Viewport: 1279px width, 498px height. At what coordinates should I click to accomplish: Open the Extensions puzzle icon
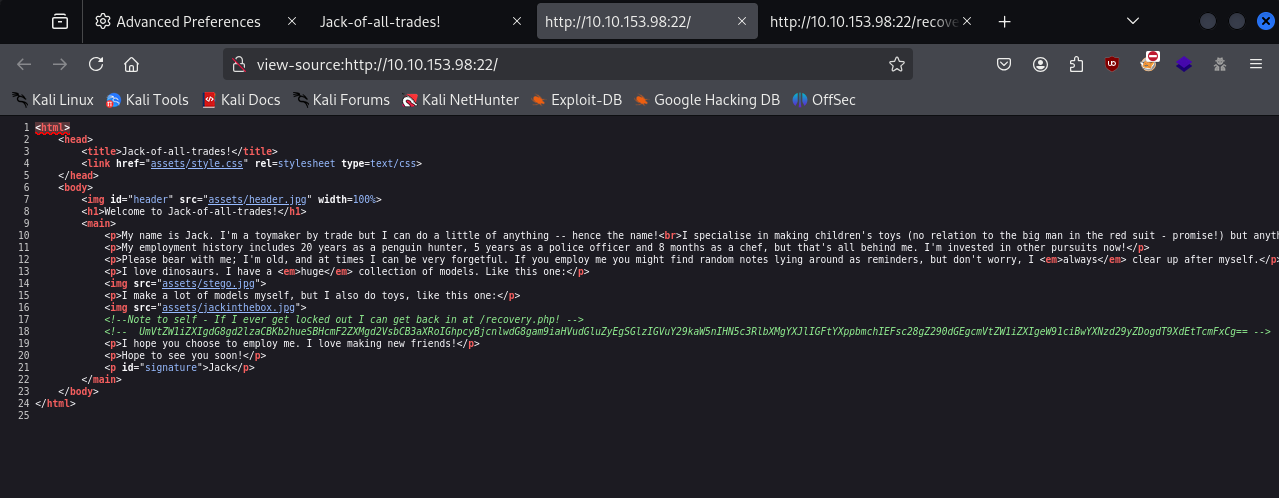(x=1076, y=64)
